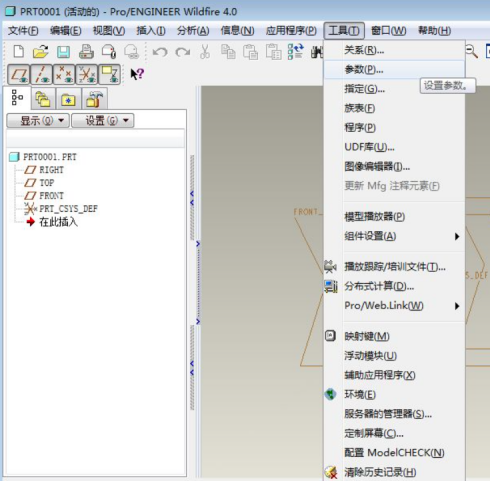Choose 辅助应用程序(X) menu entry
490x482 pixels.
pos(394,375)
